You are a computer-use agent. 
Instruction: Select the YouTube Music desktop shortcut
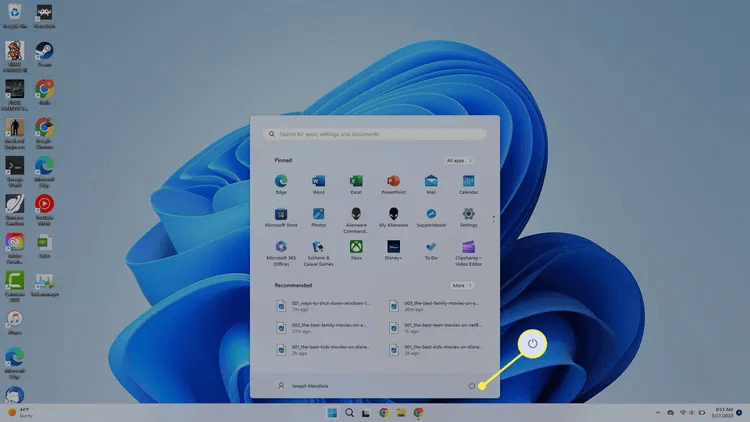pyautogui.click(x=44, y=210)
